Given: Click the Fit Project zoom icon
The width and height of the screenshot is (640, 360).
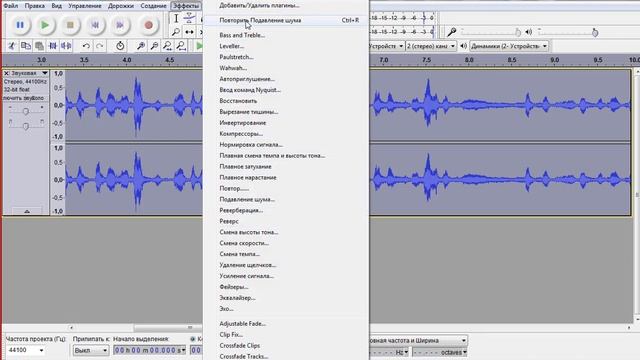Looking at the screenshot, I should point(181,46).
